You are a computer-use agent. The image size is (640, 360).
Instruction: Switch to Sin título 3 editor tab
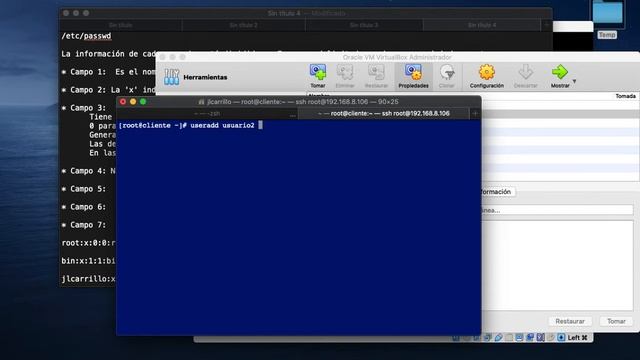tap(364, 25)
